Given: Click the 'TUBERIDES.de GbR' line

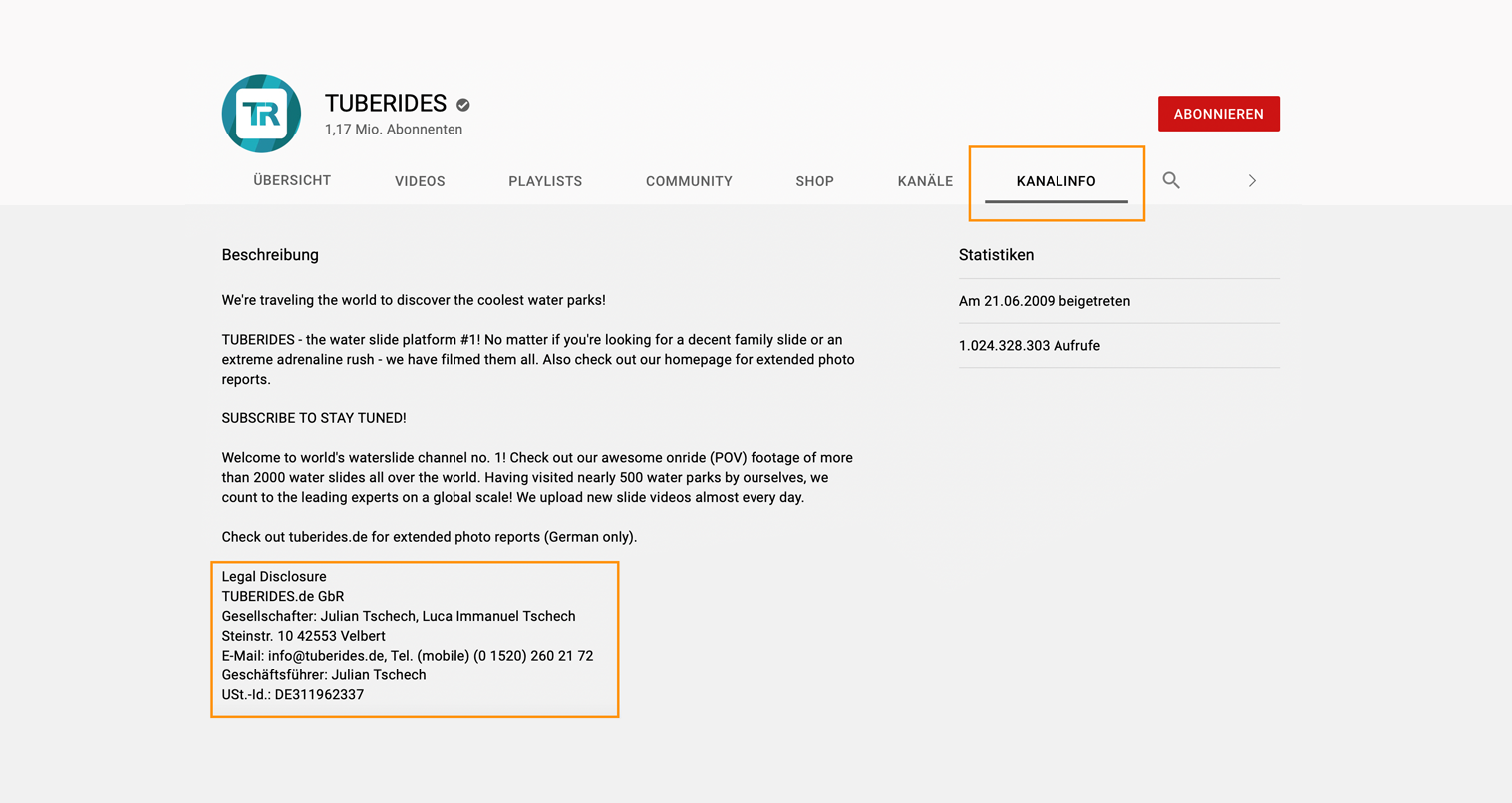Looking at the screenshot, I should [283, 596].
